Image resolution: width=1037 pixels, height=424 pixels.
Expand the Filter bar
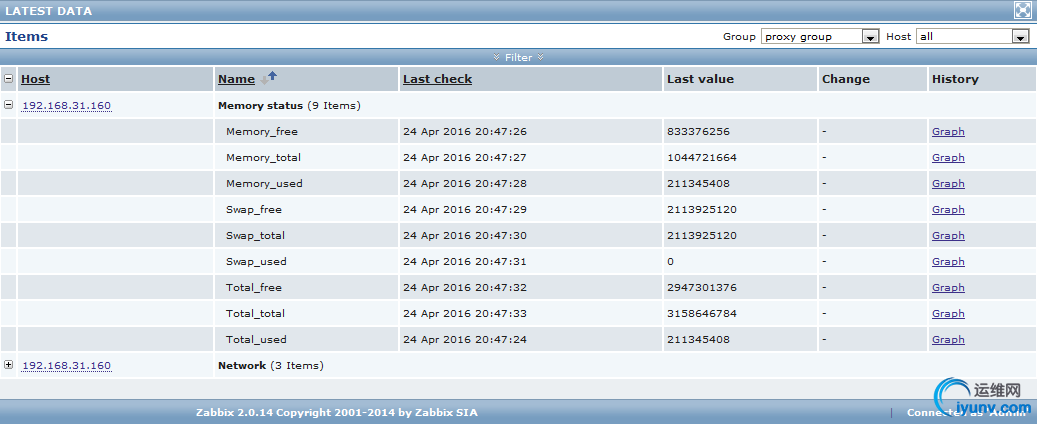(518, 58)
